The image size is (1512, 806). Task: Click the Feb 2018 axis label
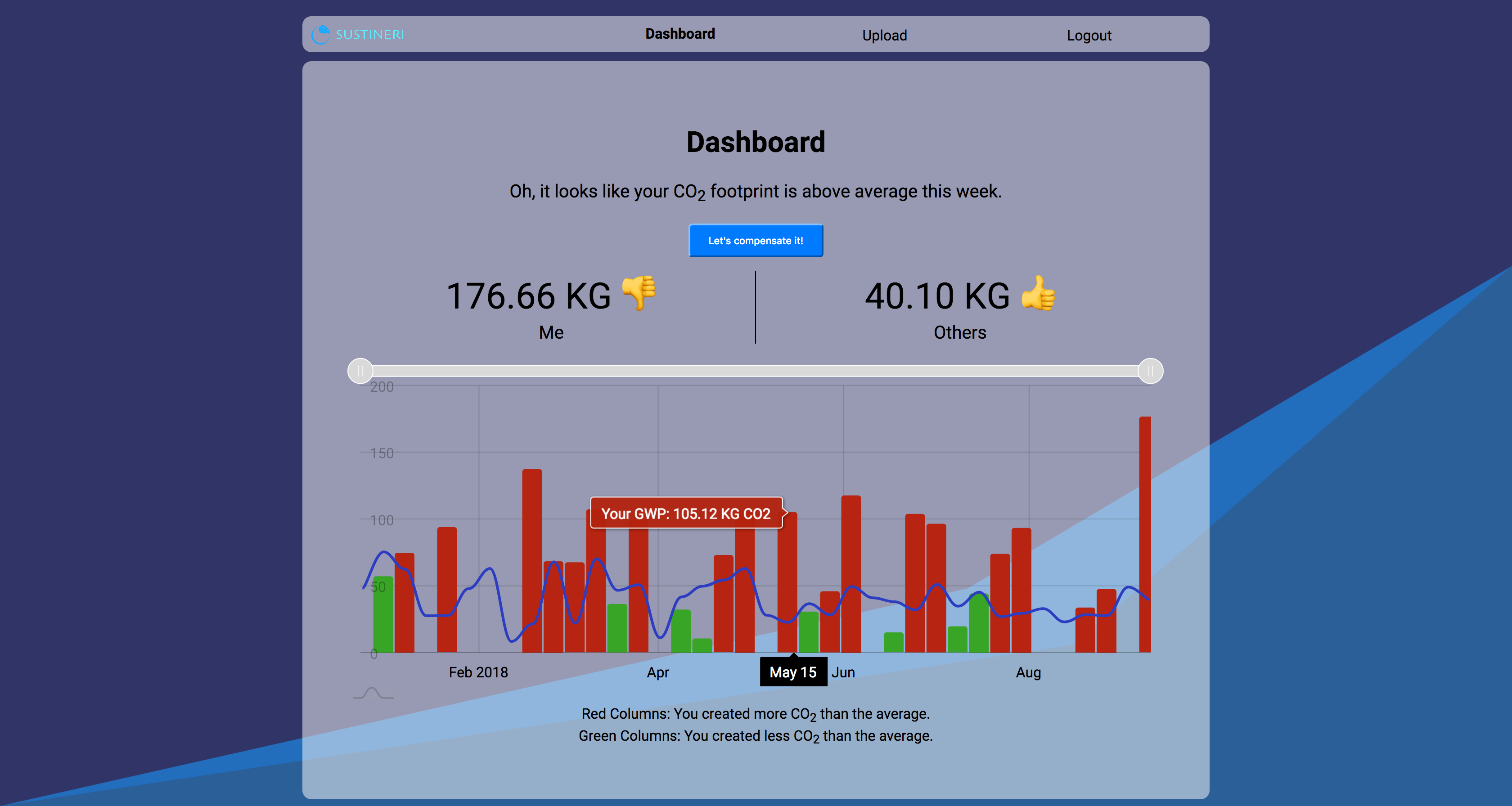[x=478, y=672]
